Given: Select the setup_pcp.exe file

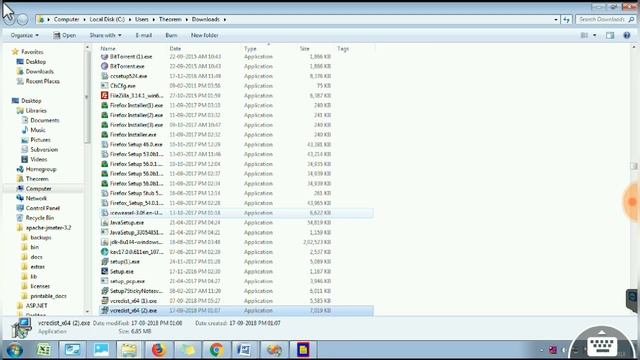Looking at the screenshot, I should 127,281.
